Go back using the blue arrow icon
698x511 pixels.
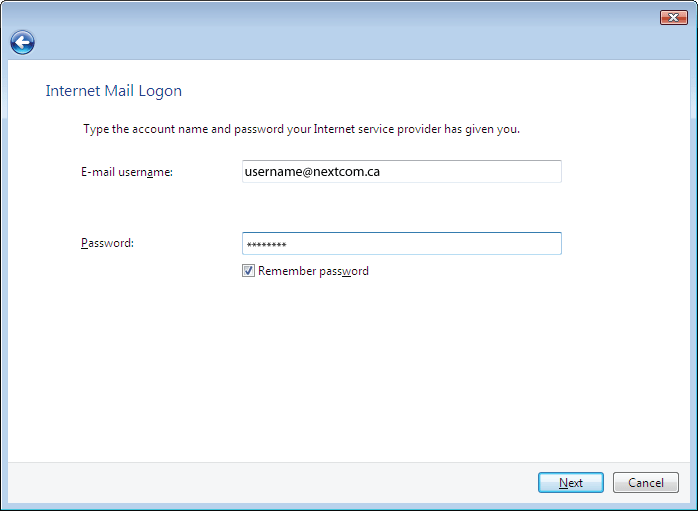[x=22, y=43]
